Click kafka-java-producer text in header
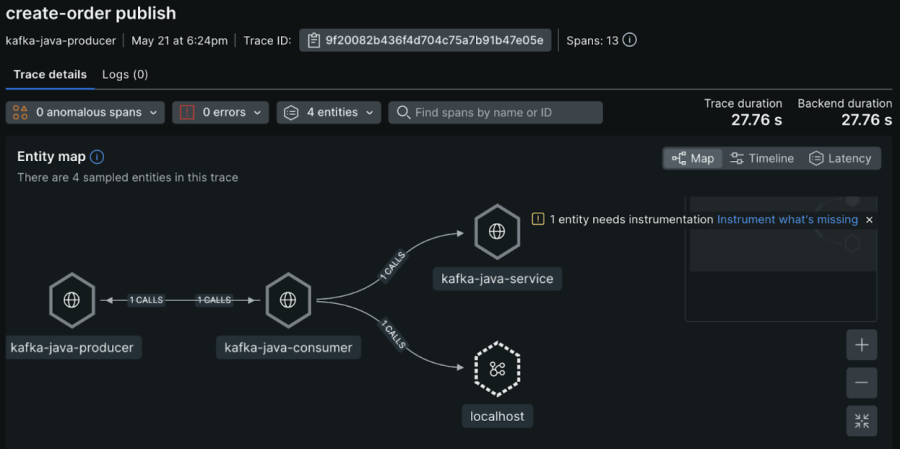 coord(60,41)
